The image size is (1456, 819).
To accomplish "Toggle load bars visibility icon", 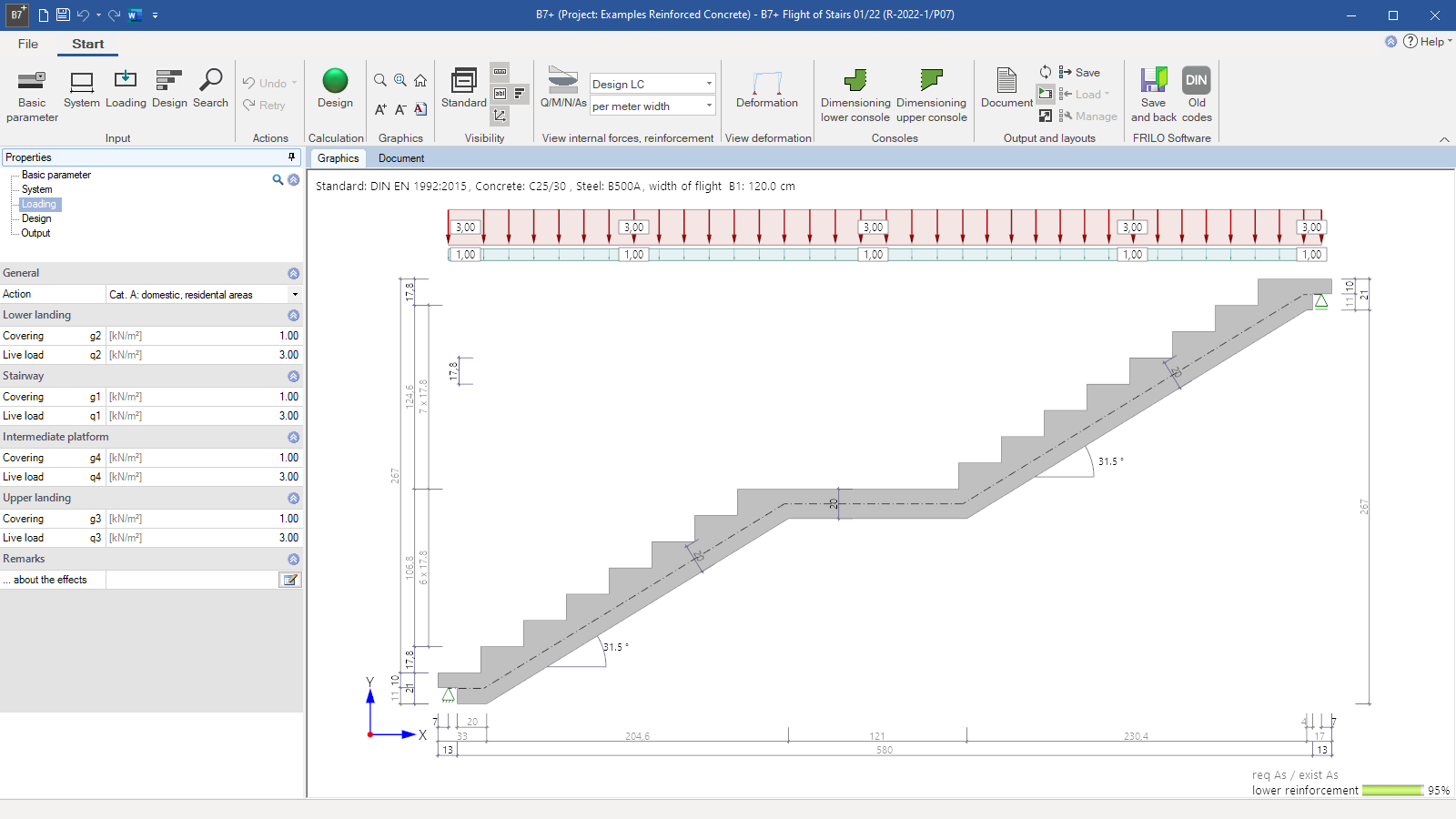I will pyautogui.click(x=520, y=94).
